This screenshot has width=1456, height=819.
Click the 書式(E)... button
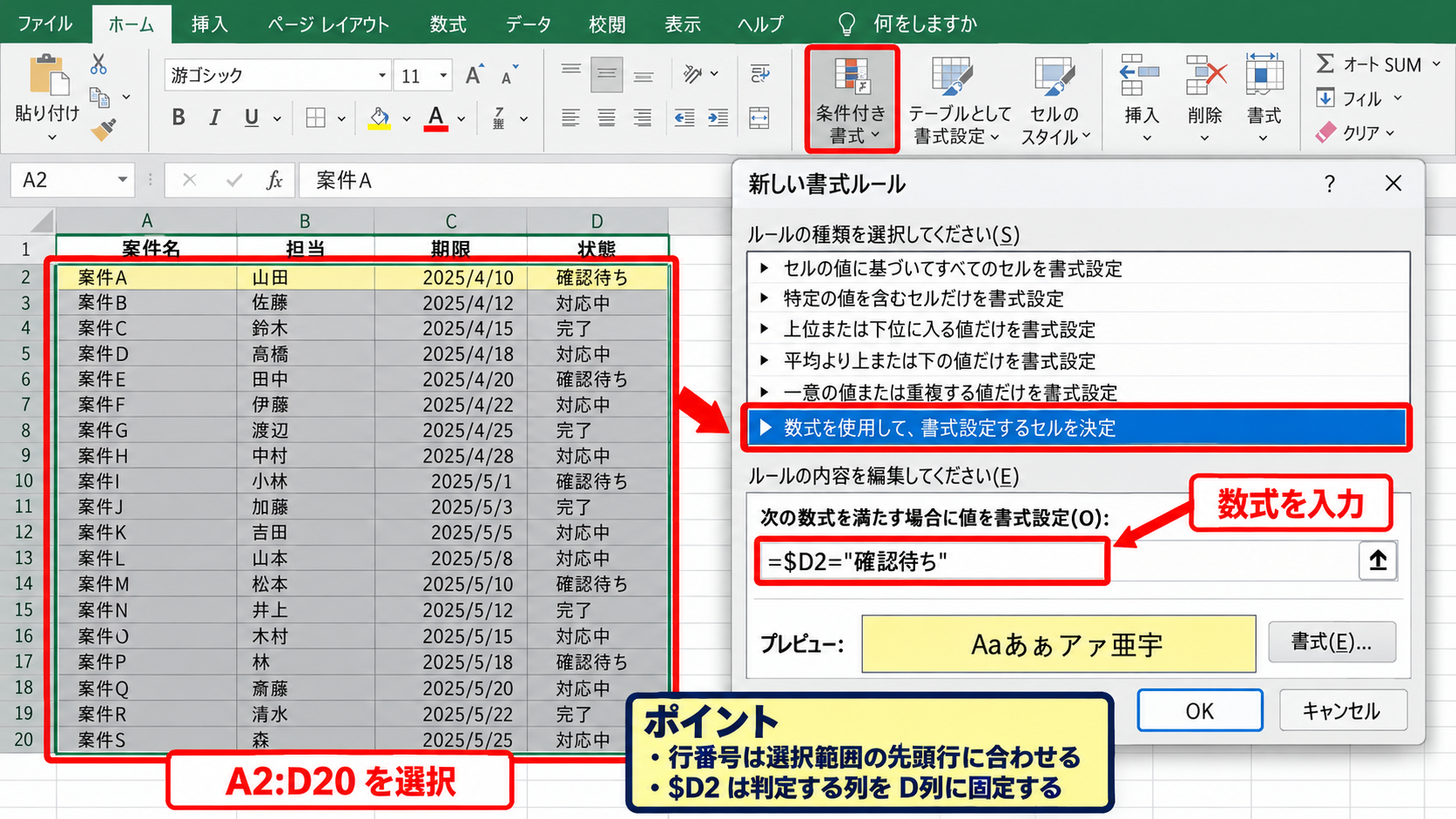(1331, 642)
